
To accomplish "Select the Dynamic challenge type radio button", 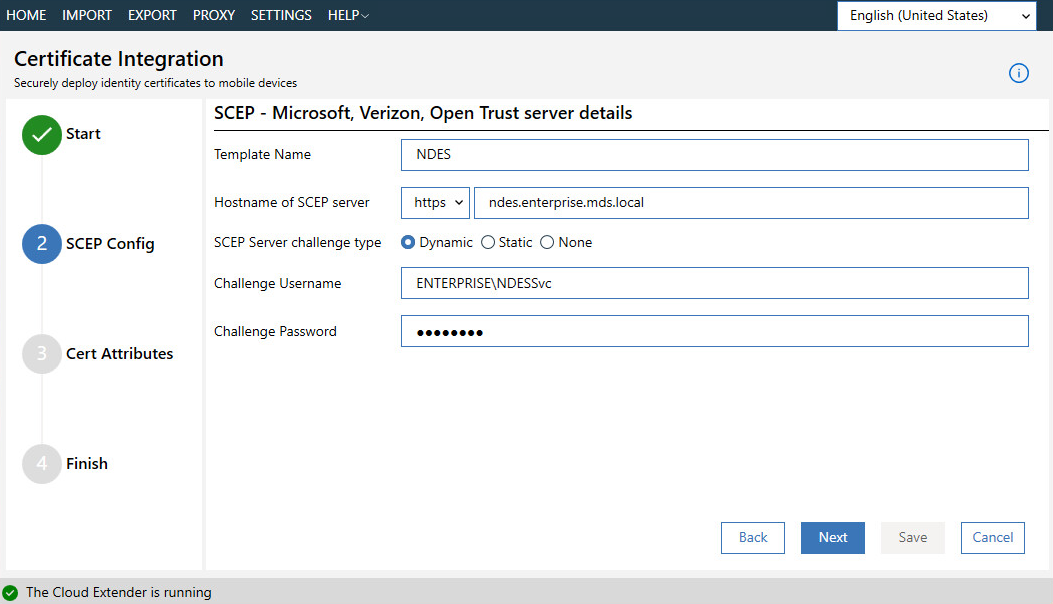I will tap(409, 242).
